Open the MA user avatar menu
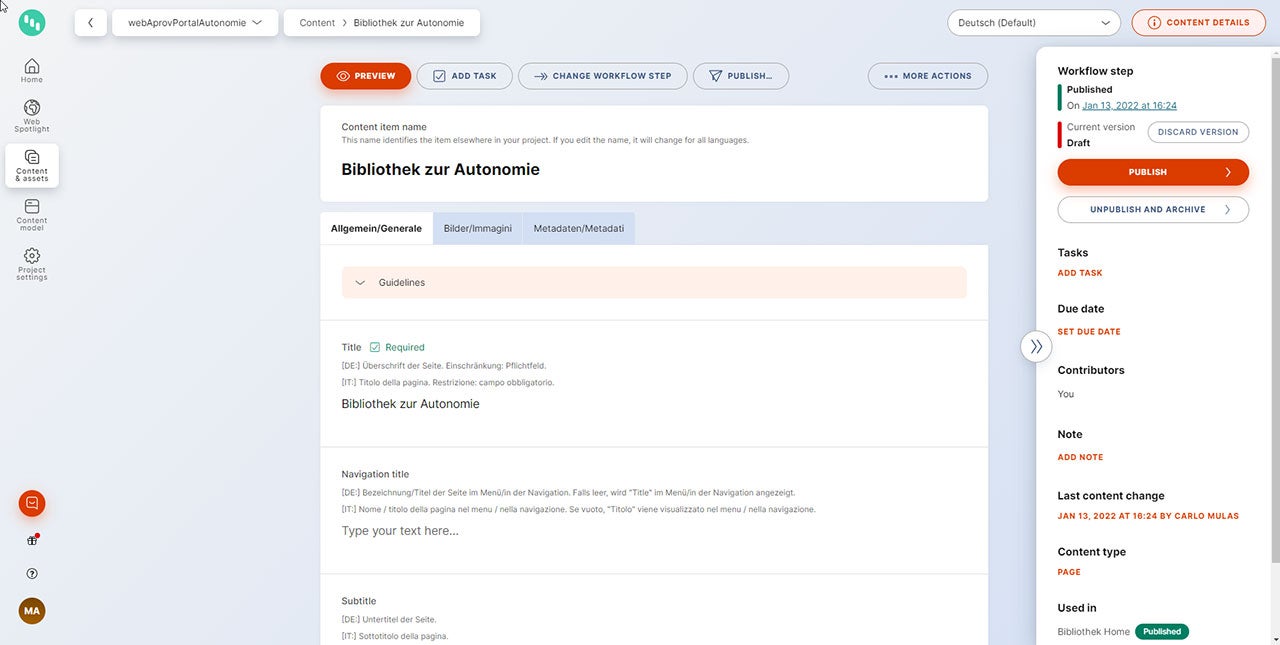 pyautogui.click(x=32, y=611)
